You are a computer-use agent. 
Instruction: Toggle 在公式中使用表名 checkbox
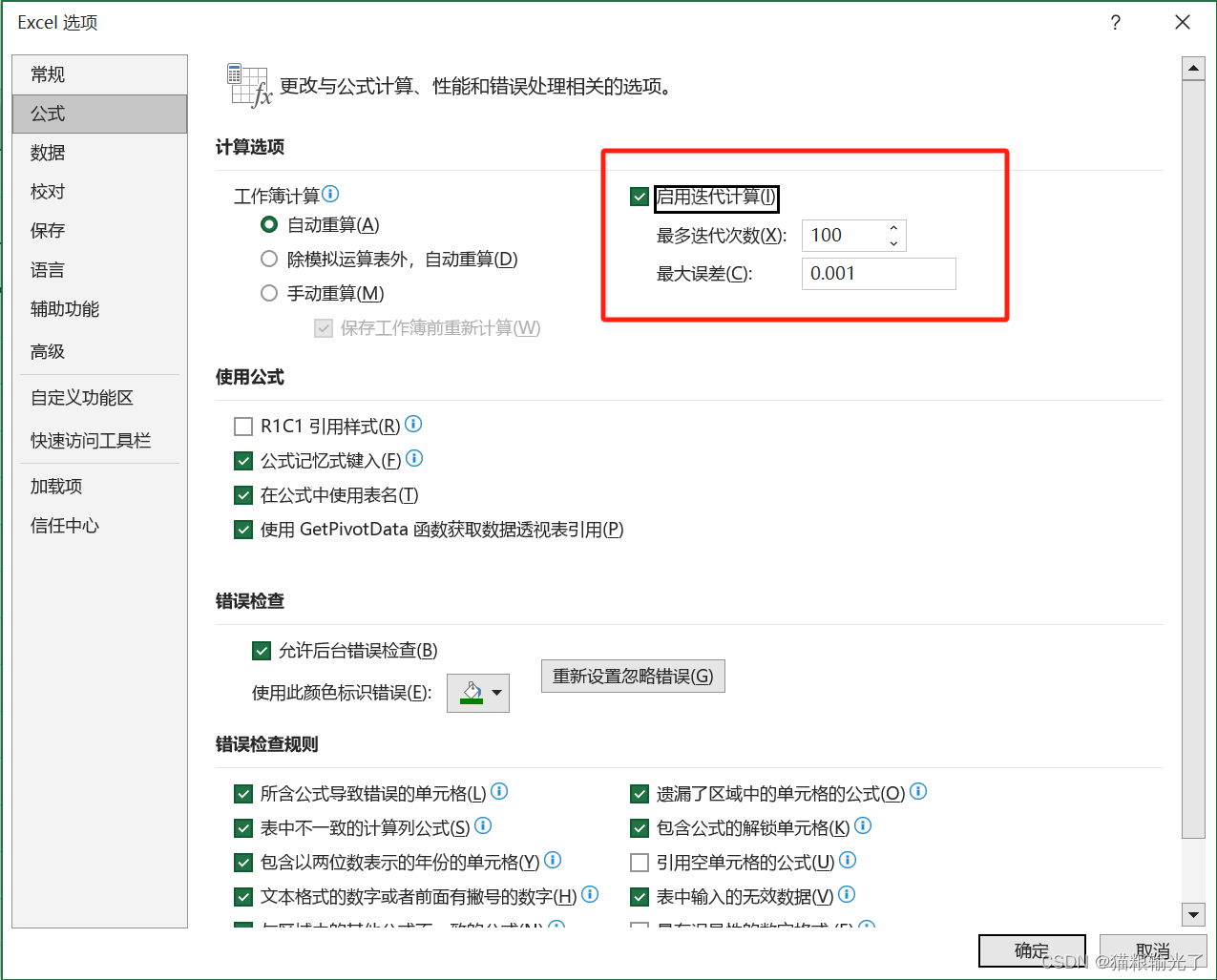tap(243, 495)
